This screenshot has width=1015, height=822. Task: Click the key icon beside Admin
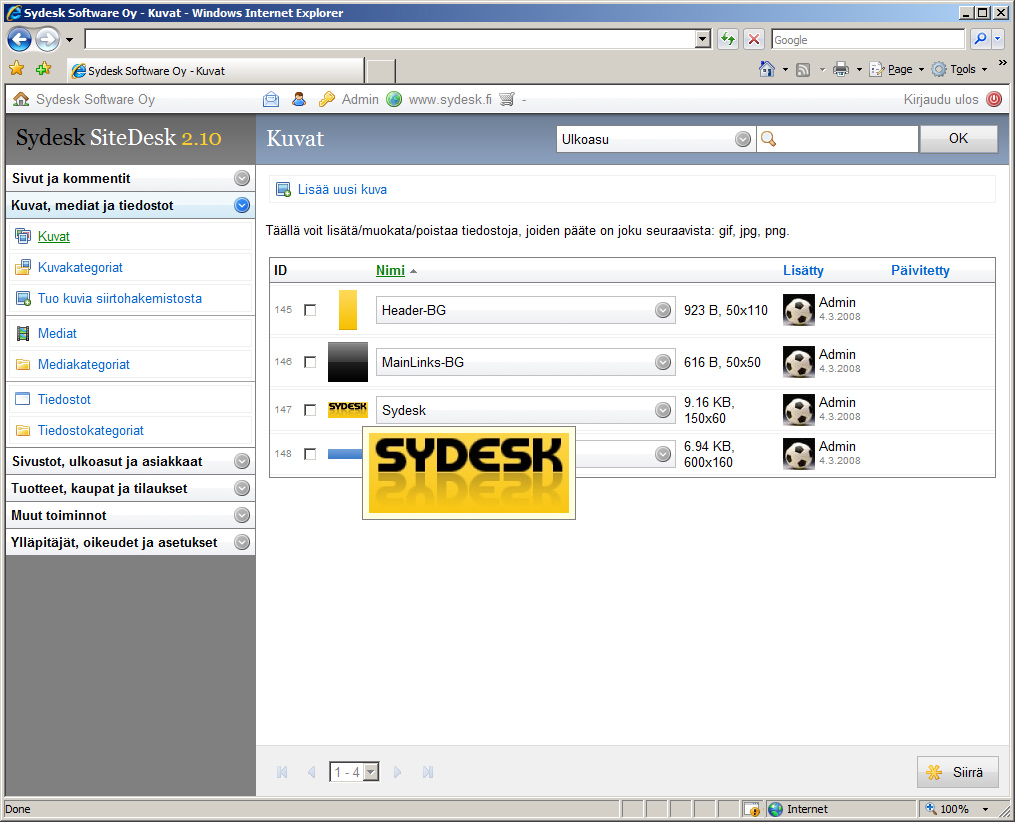click(x=327, y=99)
